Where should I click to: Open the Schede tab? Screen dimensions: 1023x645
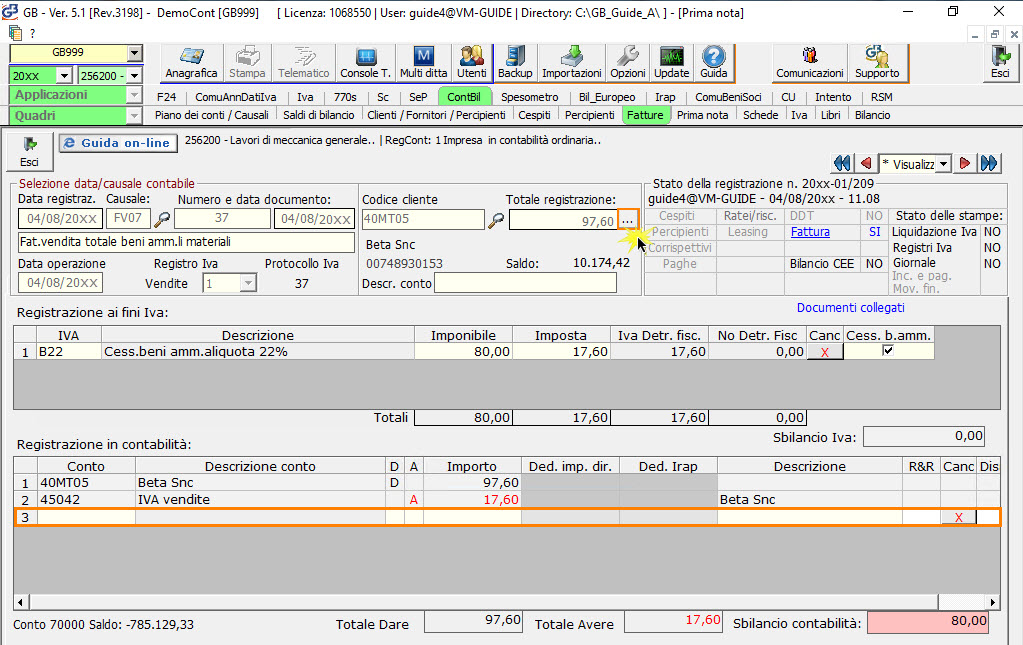pyautogui.click(x=761, y=115)
